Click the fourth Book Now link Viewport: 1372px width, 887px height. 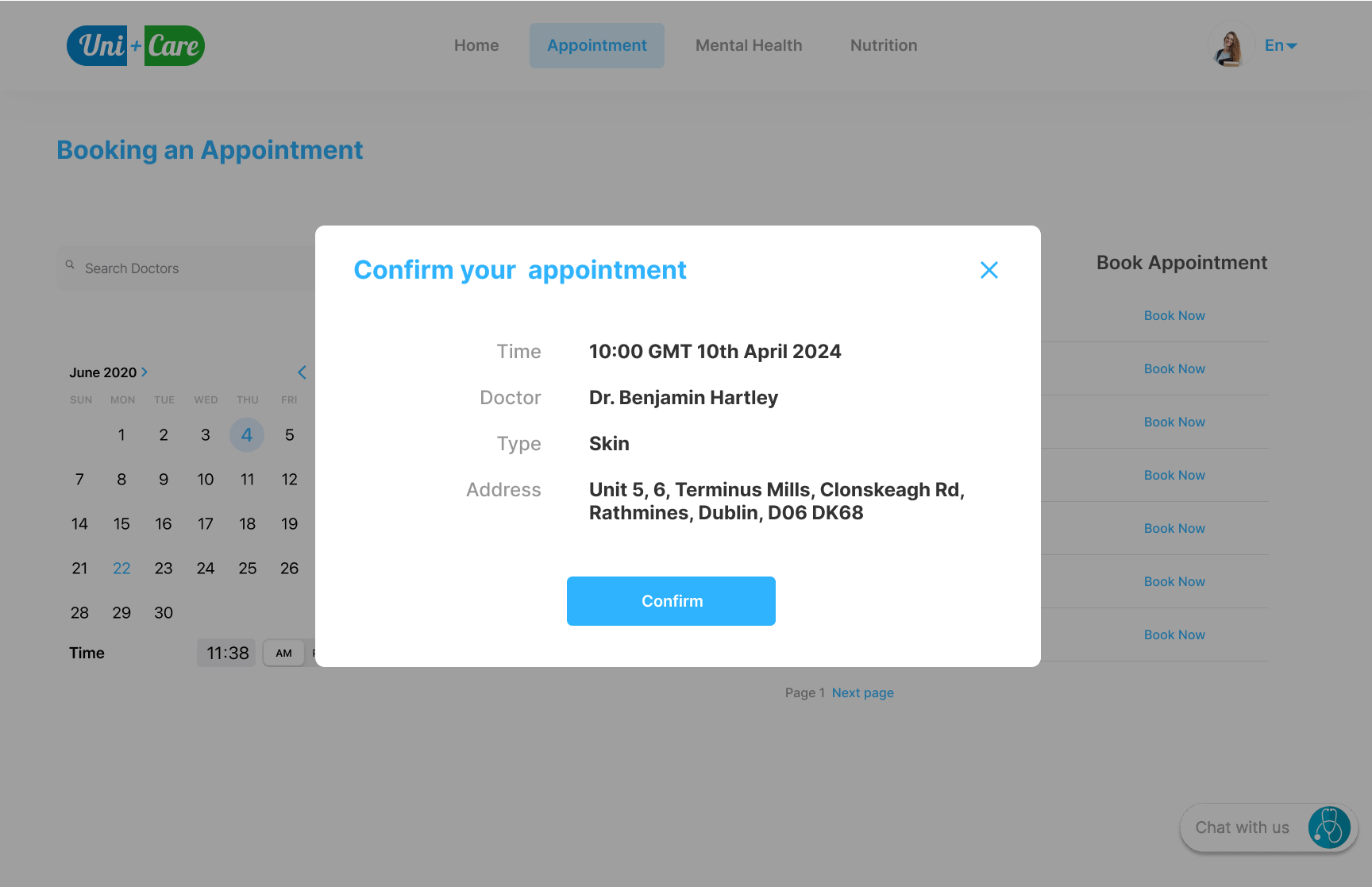pyautogui.click(x=1174, y=475)
